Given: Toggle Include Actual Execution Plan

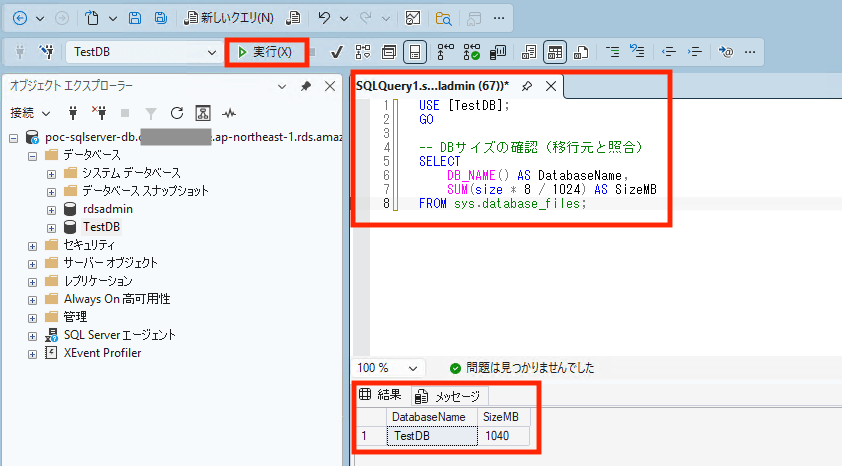Looking at the screenshot, I should [445, 52].
